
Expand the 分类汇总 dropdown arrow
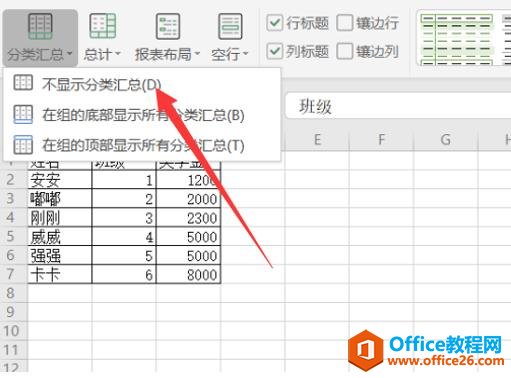click(69, 54)
